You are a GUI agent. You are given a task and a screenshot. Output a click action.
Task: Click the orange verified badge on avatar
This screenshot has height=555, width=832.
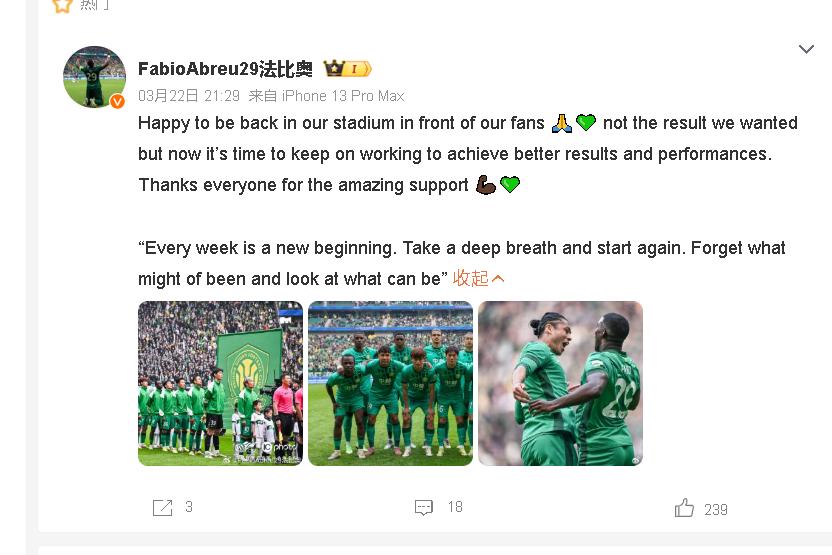(x=117, y=101)
